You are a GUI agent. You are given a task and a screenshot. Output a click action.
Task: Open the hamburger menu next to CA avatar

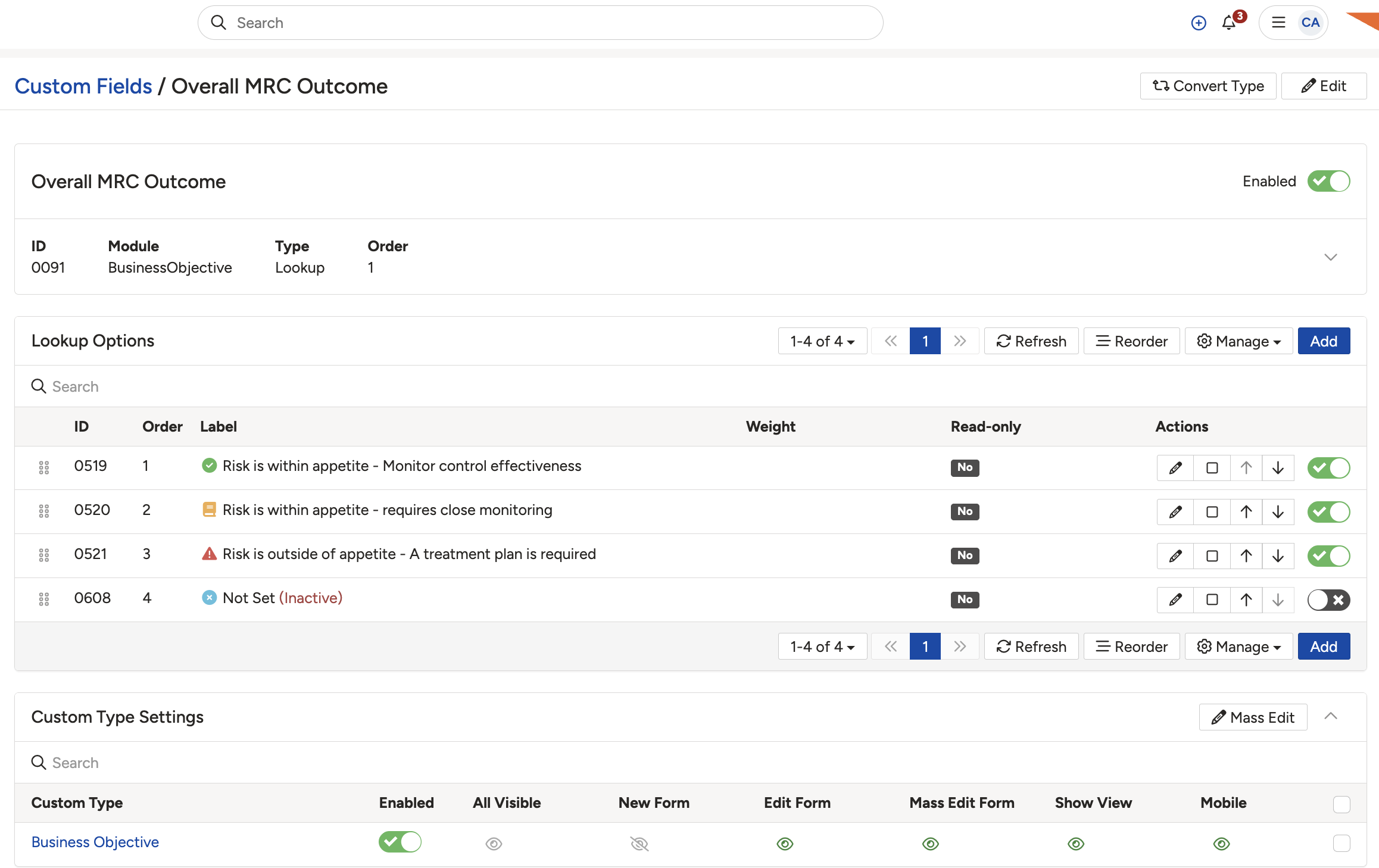(1278, 23)
